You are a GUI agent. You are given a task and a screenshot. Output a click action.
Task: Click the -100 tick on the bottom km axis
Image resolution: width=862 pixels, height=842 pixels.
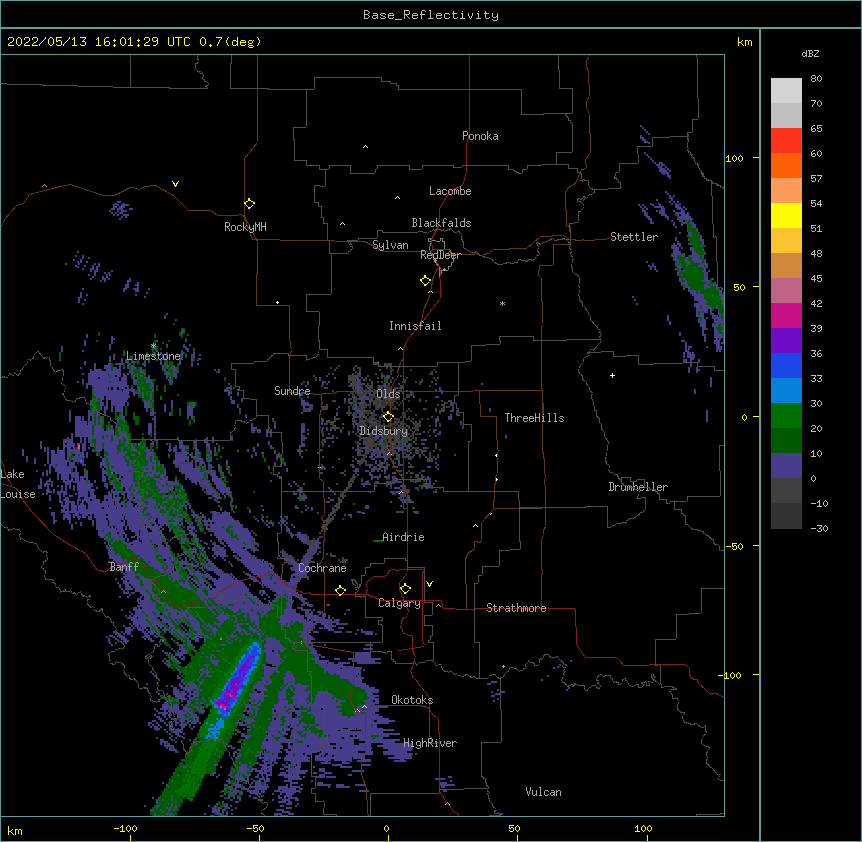click(x=125, y=829)
